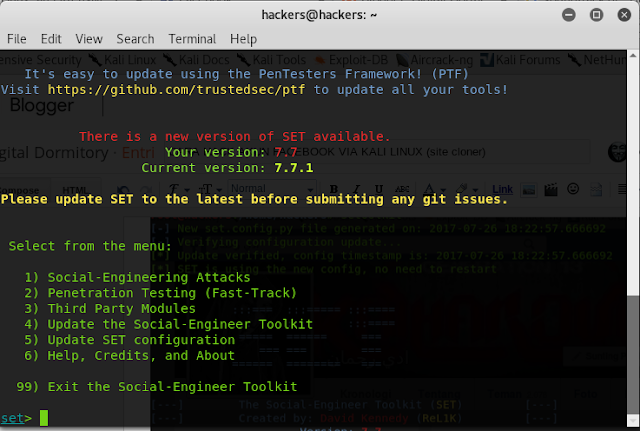Screen dimensions: 640x431
Task: Switch to HTML tab in Blogger editor behind
Action: click(75, 190)
